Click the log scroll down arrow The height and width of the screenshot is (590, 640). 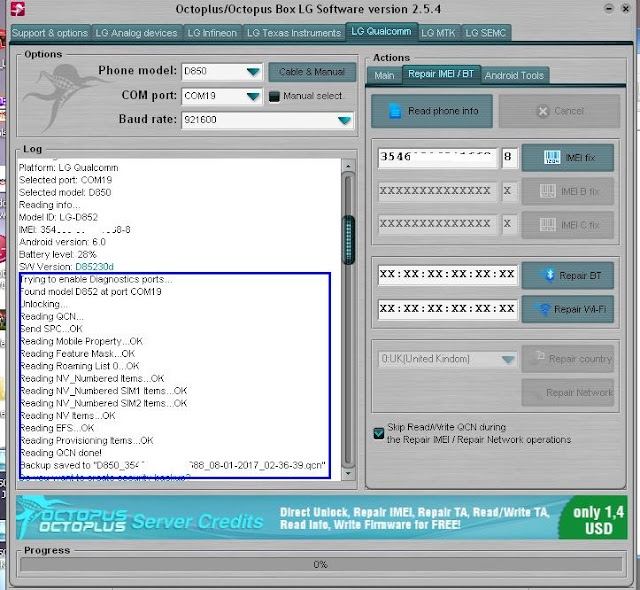tap(348, 474)
